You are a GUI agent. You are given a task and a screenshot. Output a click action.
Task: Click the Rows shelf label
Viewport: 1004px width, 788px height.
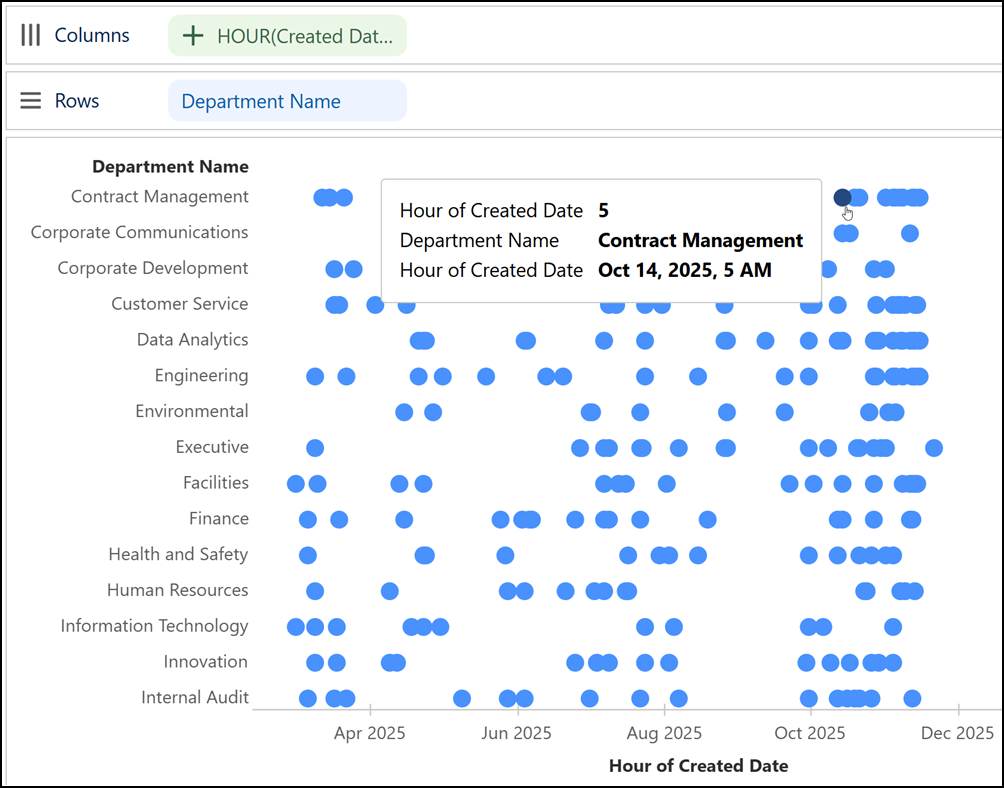pyautogui.click(x=77, y=101)
